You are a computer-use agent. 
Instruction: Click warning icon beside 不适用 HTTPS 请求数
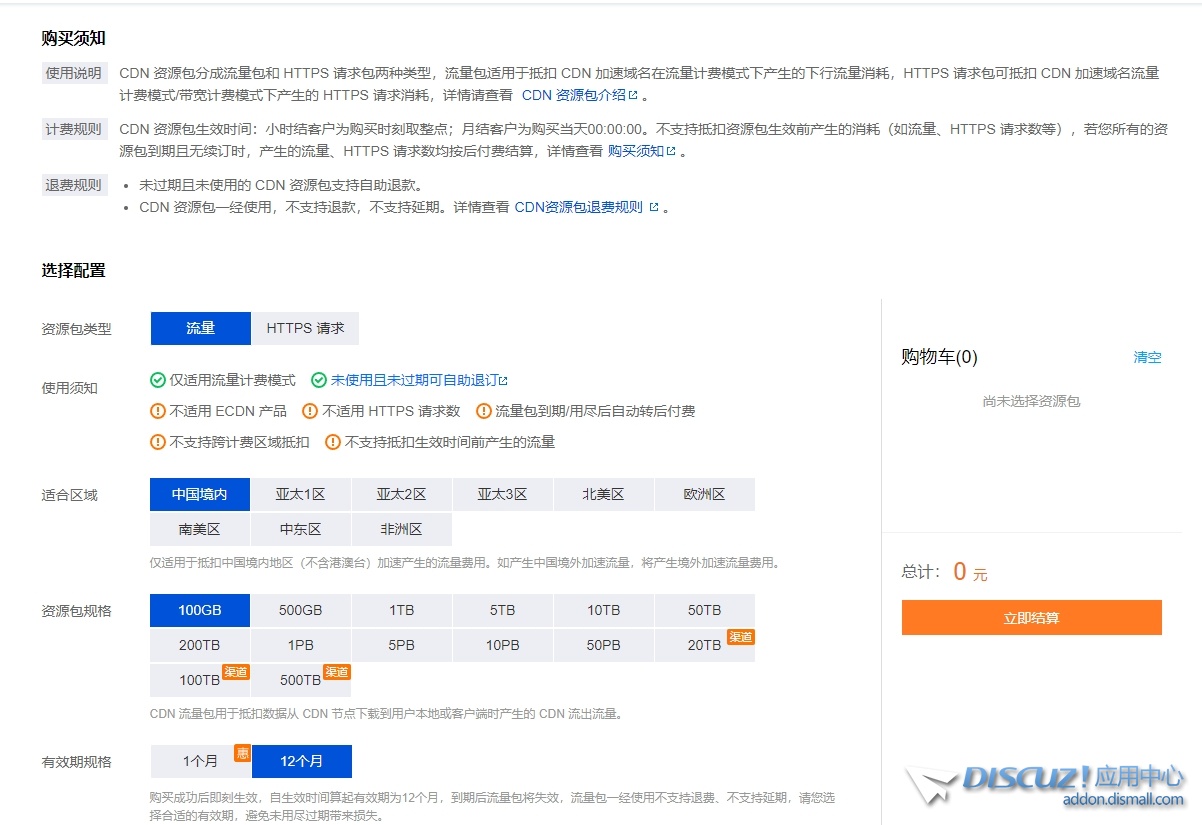point(310,411)
